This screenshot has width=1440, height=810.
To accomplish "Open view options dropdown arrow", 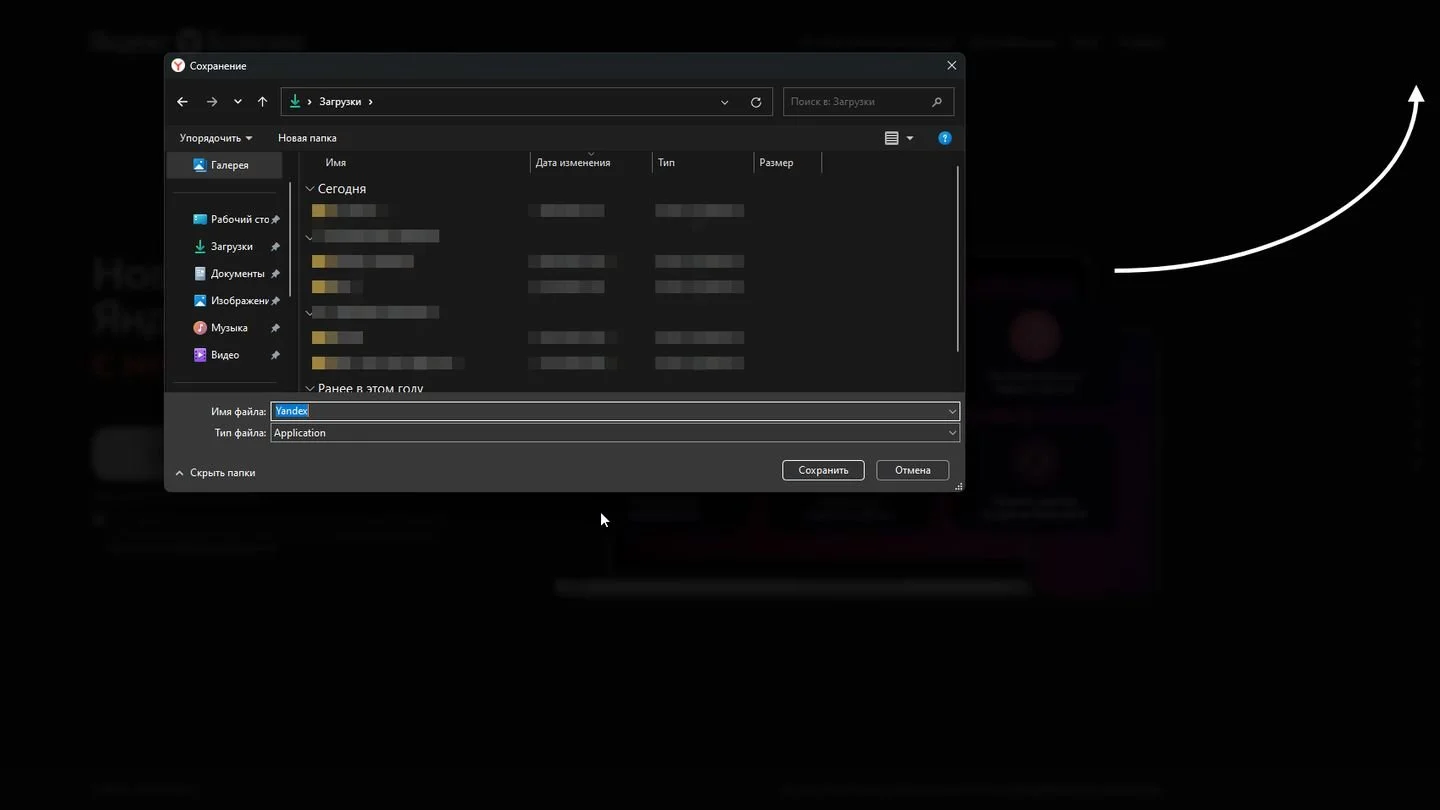I will pos(910,138).
